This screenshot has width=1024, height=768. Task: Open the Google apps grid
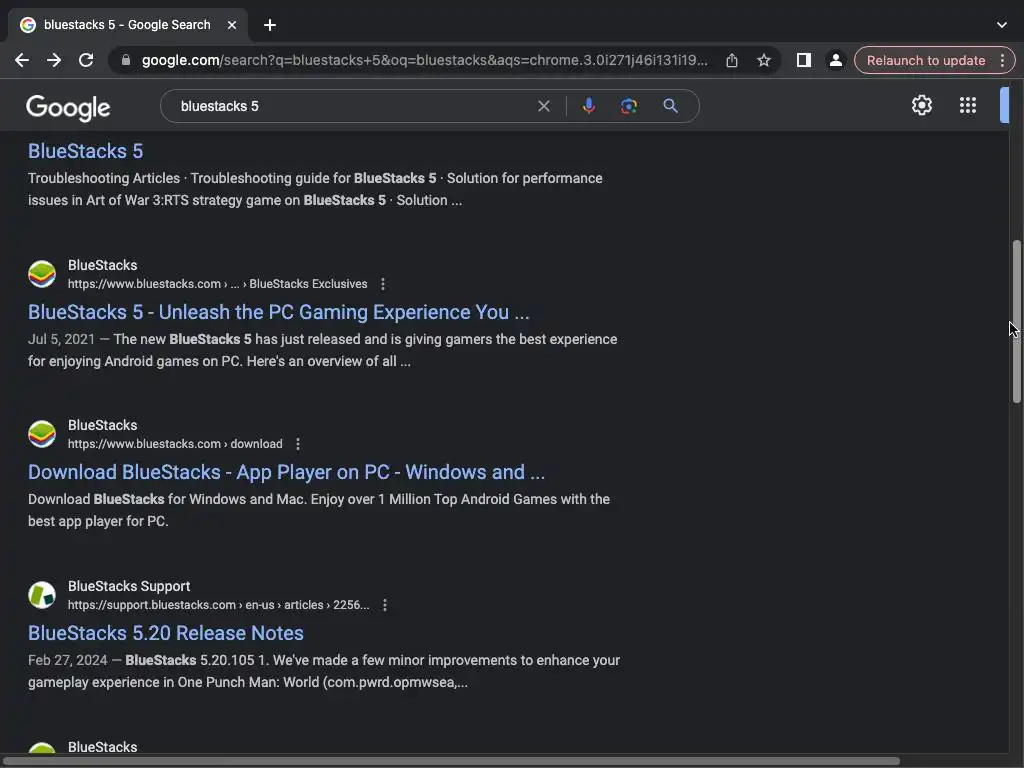tap(968, 105)
